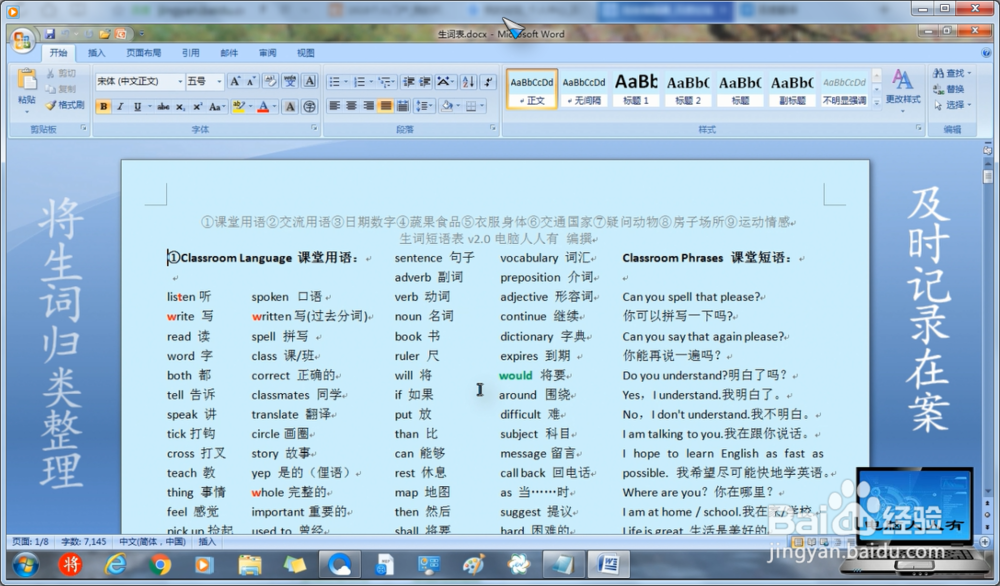Add a character border (boxed A icon)

310,81
